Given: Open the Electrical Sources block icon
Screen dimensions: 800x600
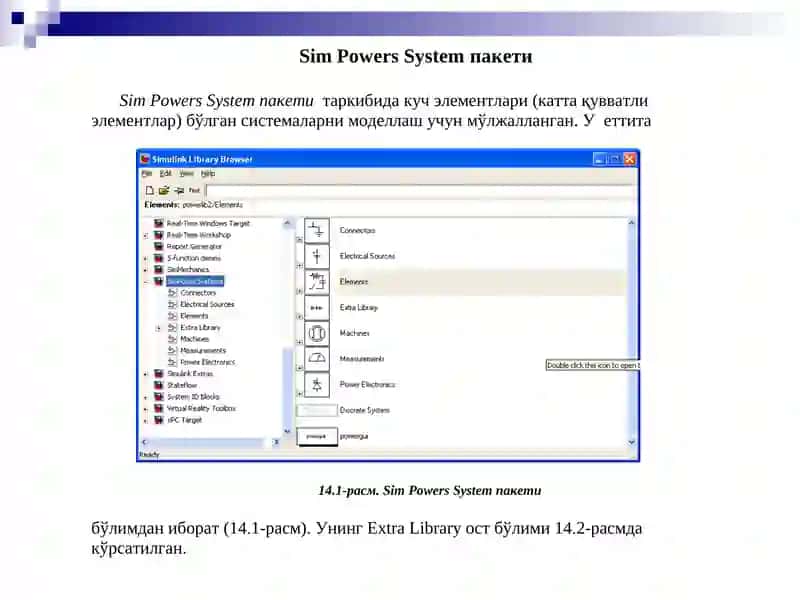Looking at the screenshot, I should point(316,256).
